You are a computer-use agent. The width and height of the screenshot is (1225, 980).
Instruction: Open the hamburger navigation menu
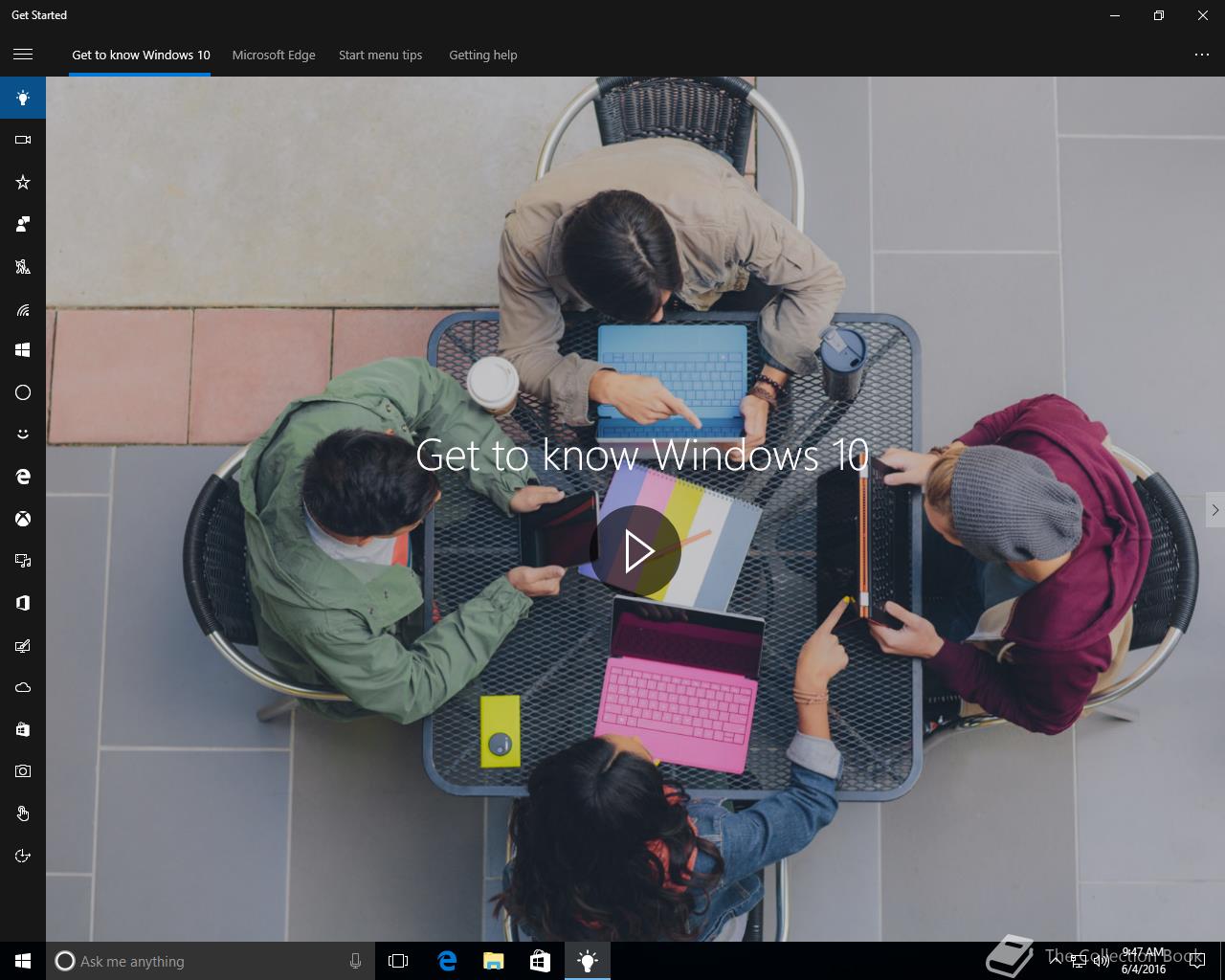click(x=23, y=55)
